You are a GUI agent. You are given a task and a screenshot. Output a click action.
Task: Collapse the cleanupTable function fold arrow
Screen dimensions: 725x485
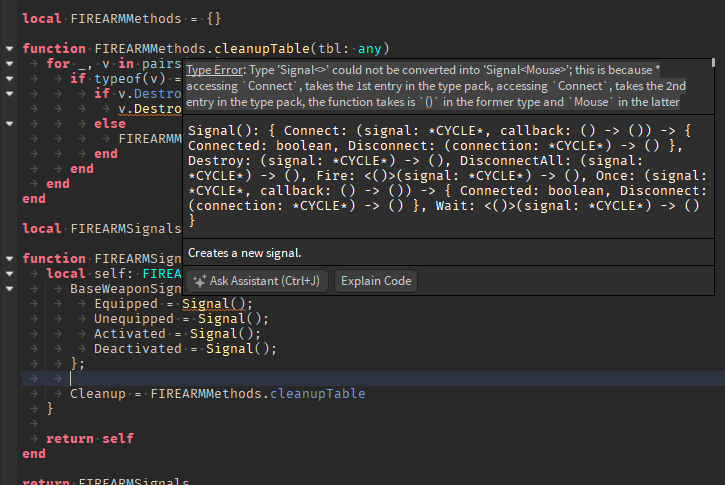pos(9,49)
